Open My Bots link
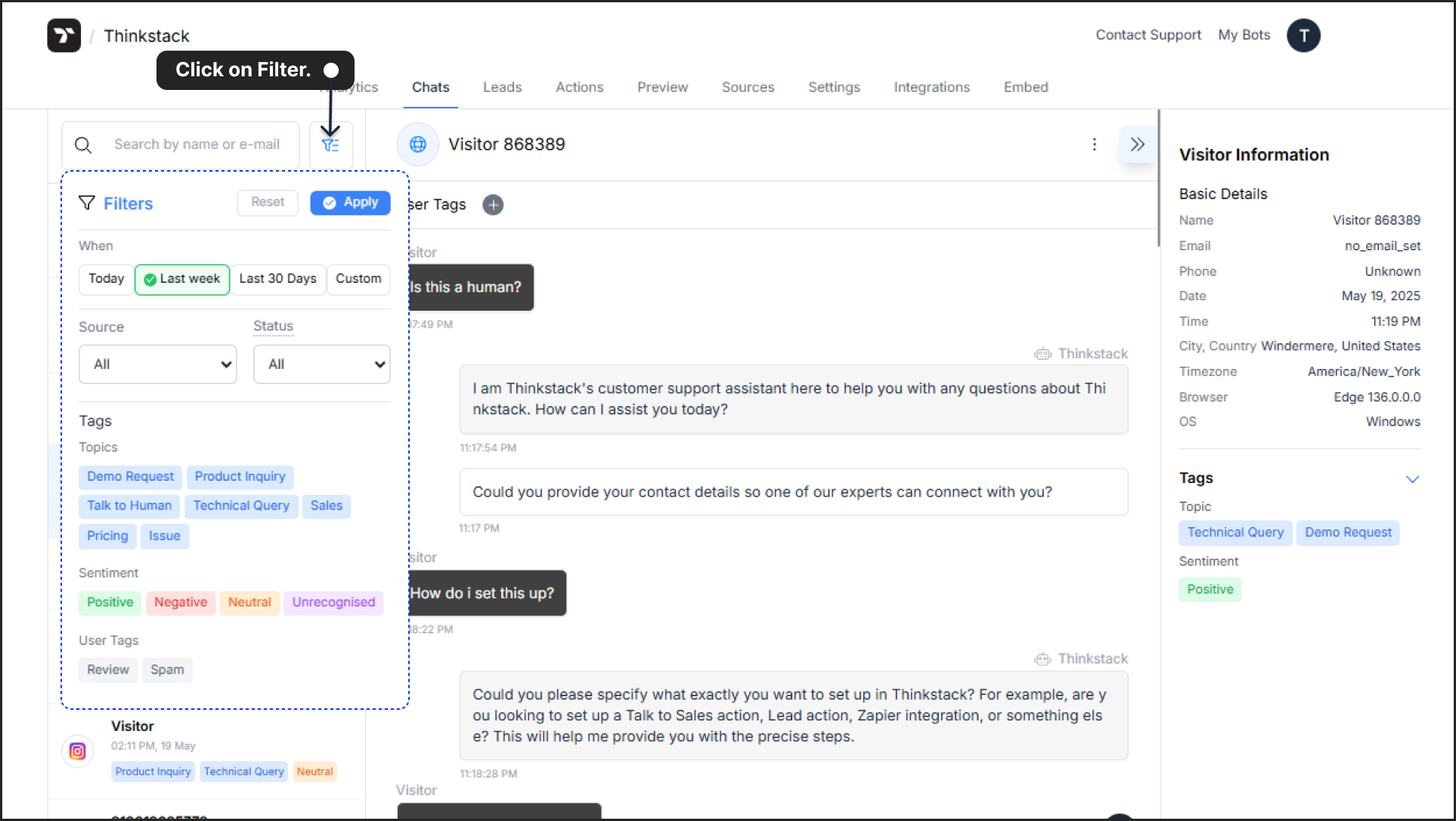Image resolution: width=1456 pixels, height=821 pixels. pyautogui.click(x=1244, y=35)
